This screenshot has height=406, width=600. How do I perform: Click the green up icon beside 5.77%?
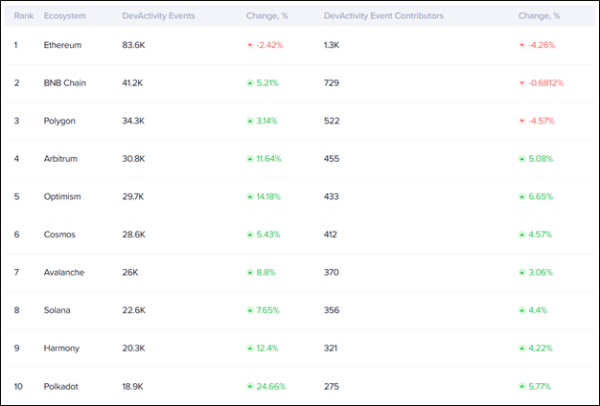(x=523, y=384)
